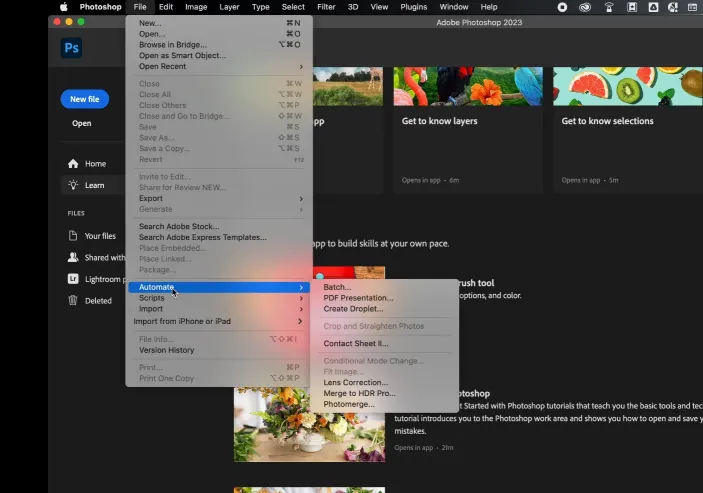Open Your files document icon
Image resolution: width=703 pixels, height=493 pixels.
coord(73,236)
